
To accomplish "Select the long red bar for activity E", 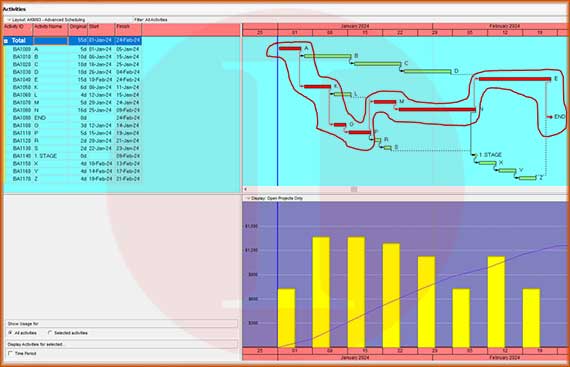I will [x=515, y=79].
